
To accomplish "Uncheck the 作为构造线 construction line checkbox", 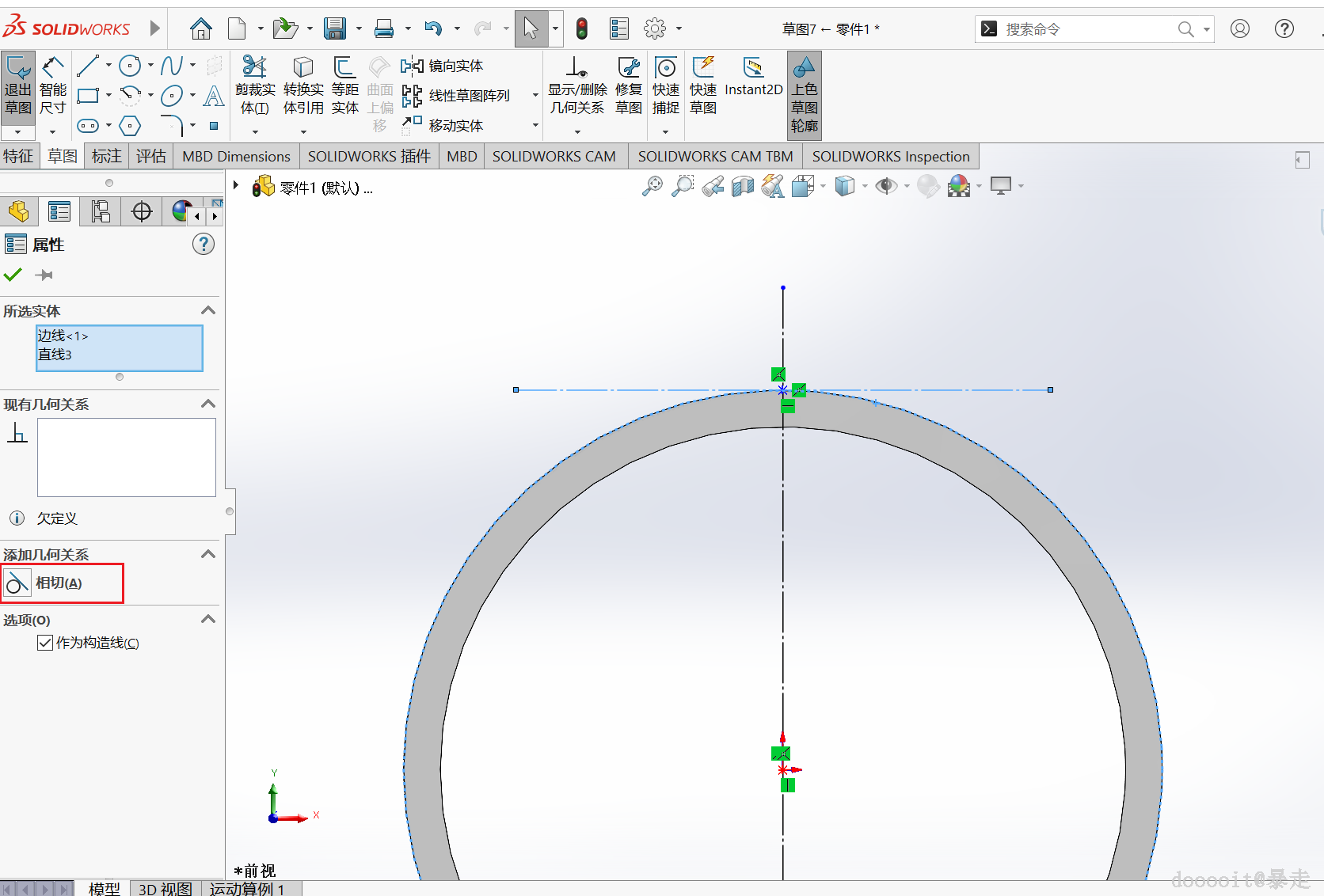I will pos(45,643).
